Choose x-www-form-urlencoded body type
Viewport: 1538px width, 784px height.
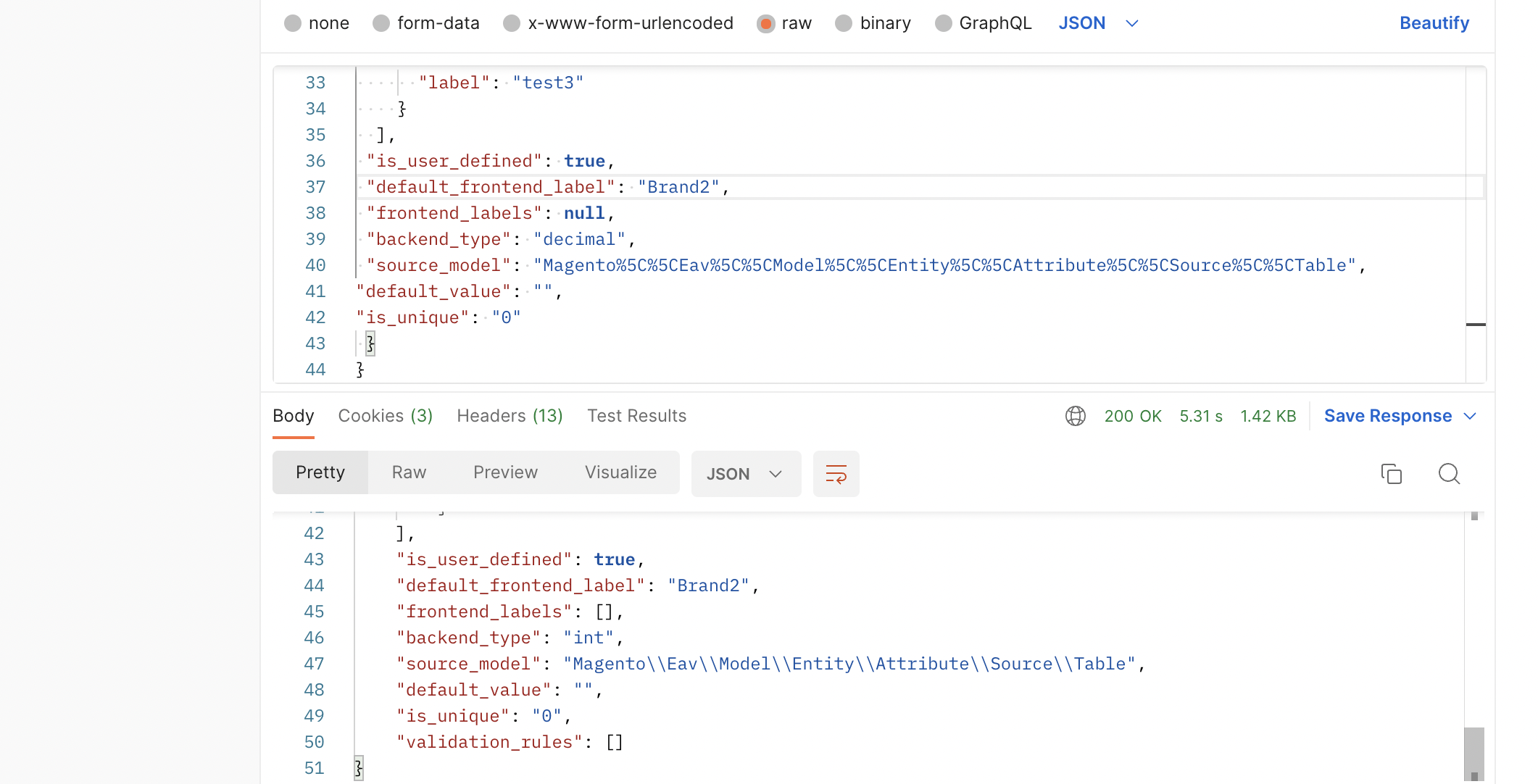[512, 23]
